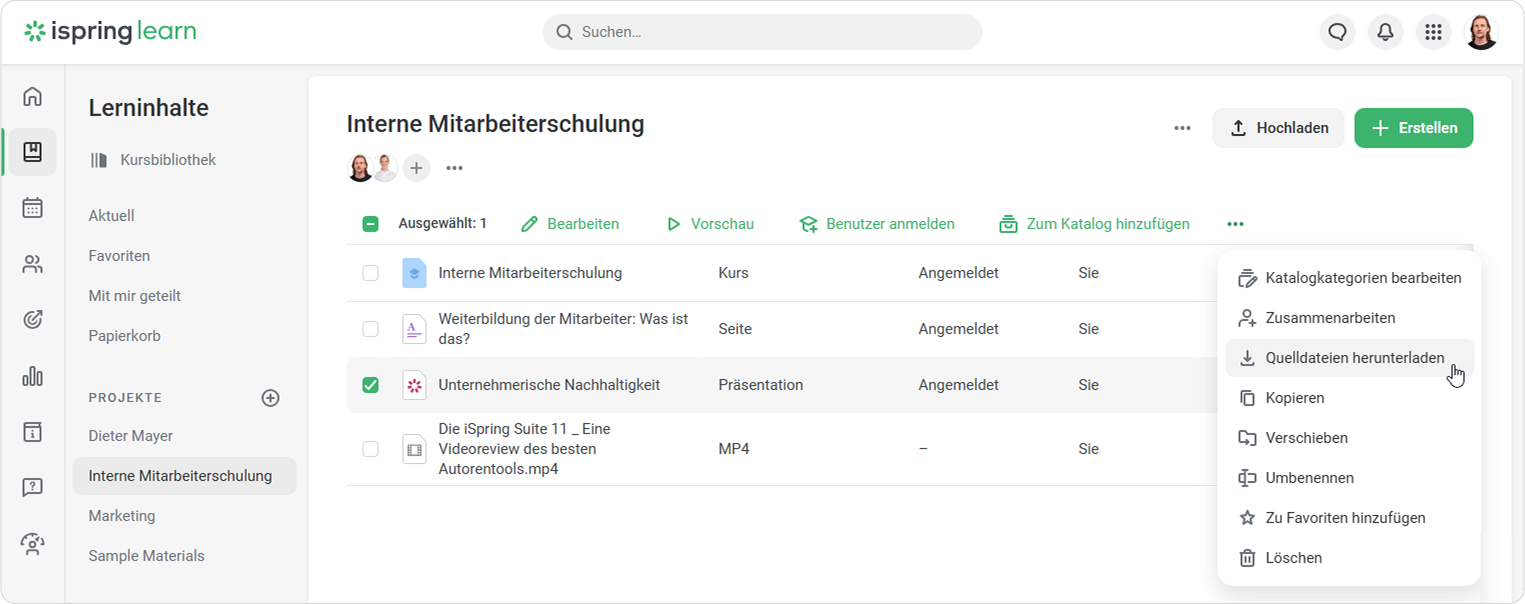This screenshot has width=1525, height=604.
Task: Toggle the select-all checkbox beside Ausgewählt
Action: pyautogui.click(x=370, y=224)
